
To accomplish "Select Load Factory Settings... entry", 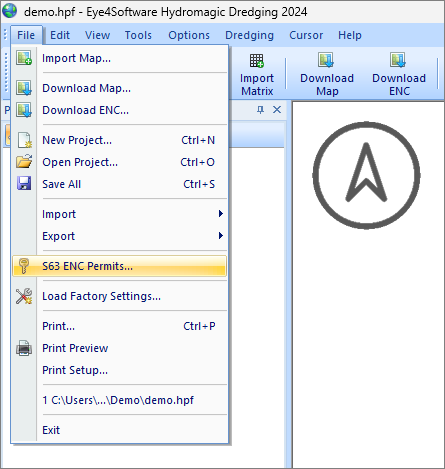I will click(x=119, y=296).
